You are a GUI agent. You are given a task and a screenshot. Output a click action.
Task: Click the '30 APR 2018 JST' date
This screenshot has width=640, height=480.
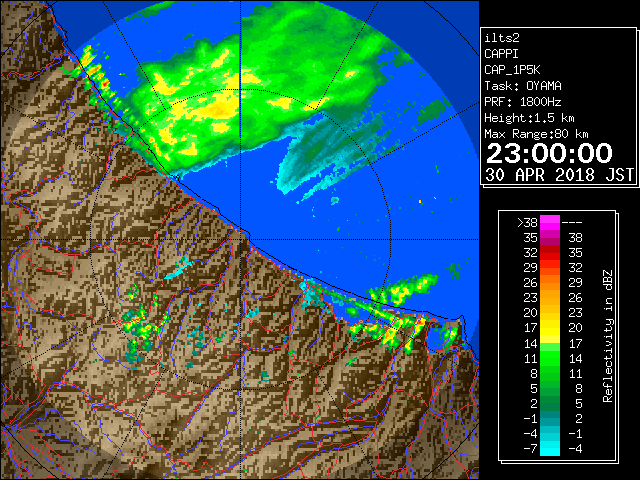tap(559, 175)
